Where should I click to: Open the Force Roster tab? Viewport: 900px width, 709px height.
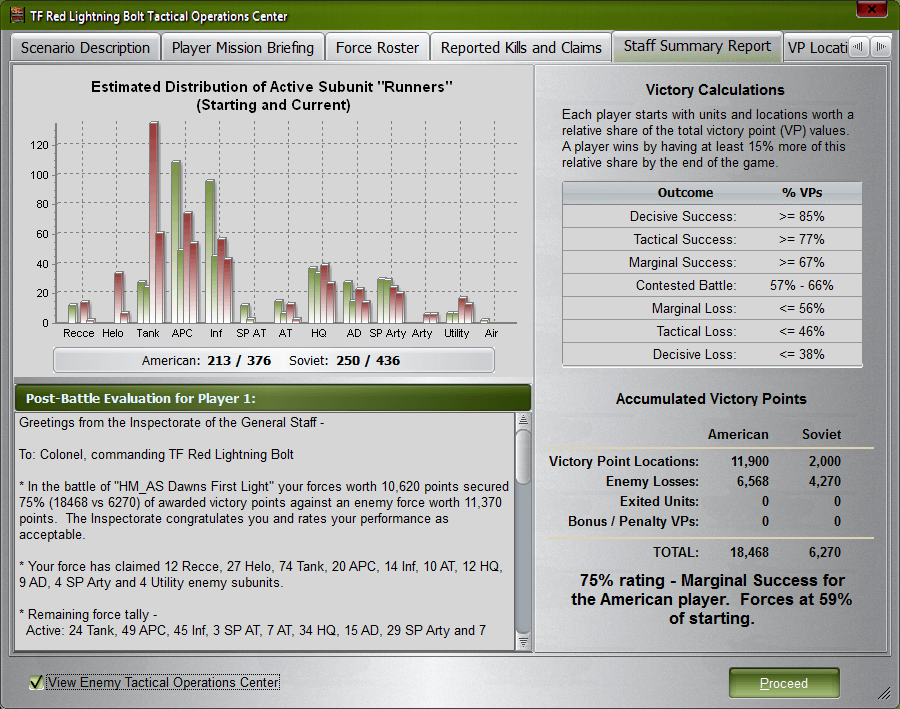[377, 48]
